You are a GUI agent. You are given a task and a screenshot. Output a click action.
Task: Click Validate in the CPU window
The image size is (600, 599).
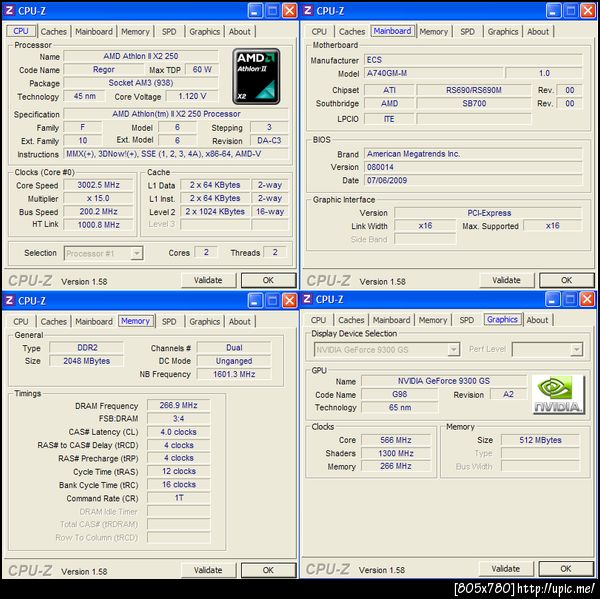(208, 280)
